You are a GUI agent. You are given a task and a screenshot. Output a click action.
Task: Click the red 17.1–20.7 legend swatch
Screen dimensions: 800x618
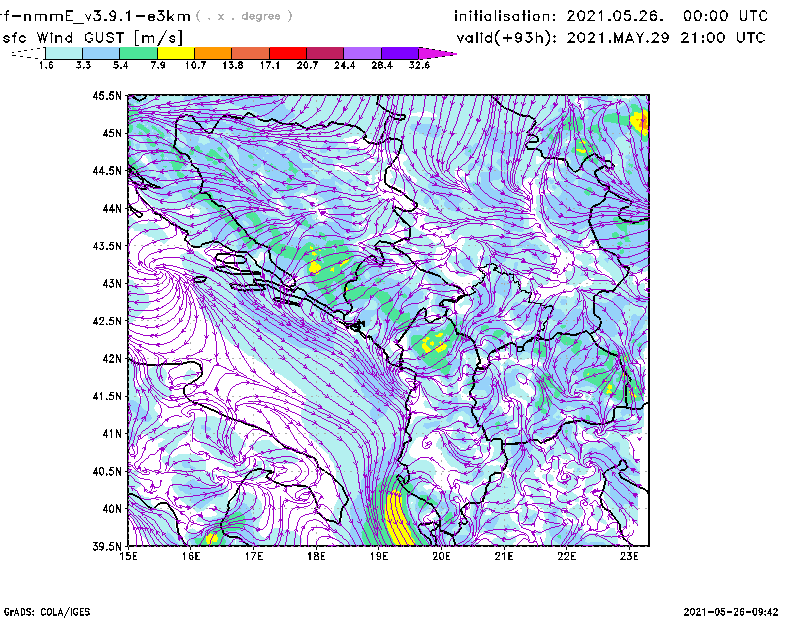point(288,53)
